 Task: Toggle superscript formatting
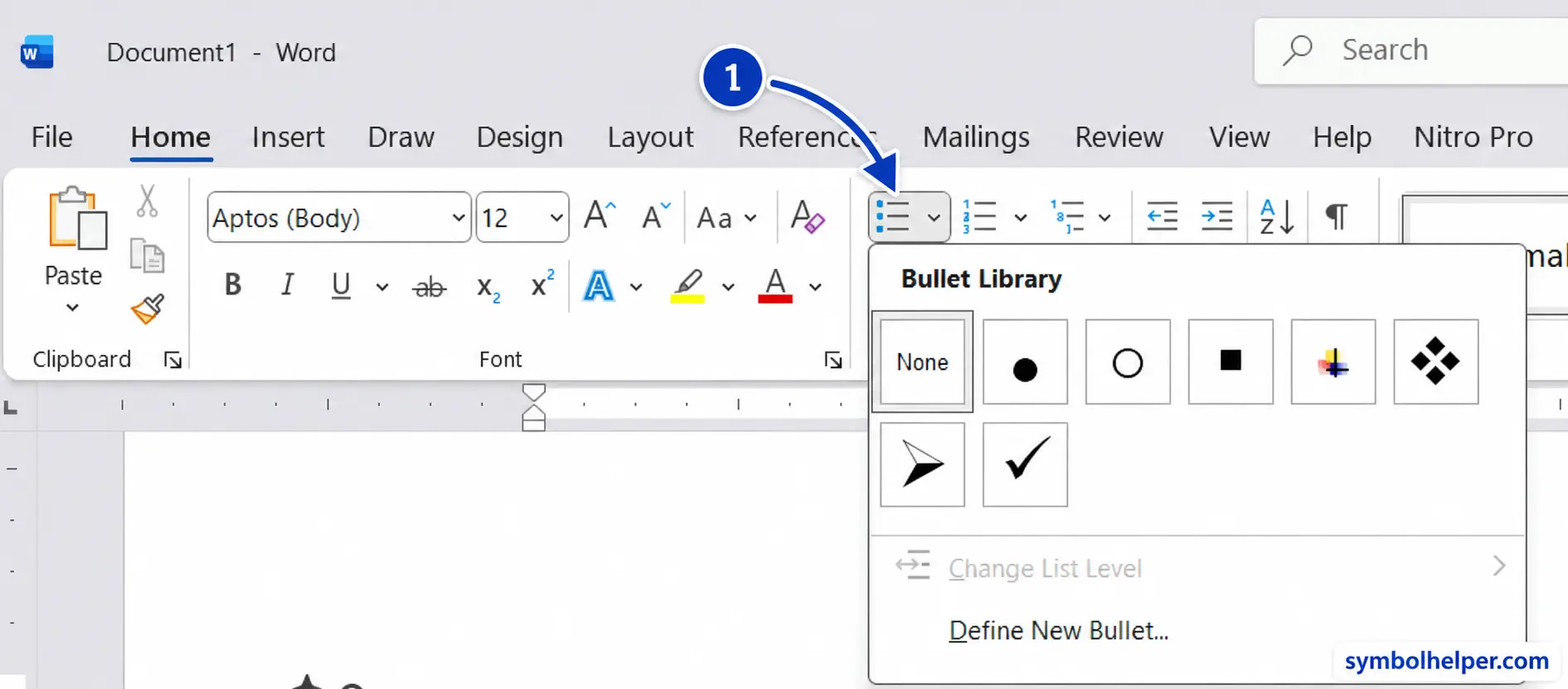click(x=542, y=284)
